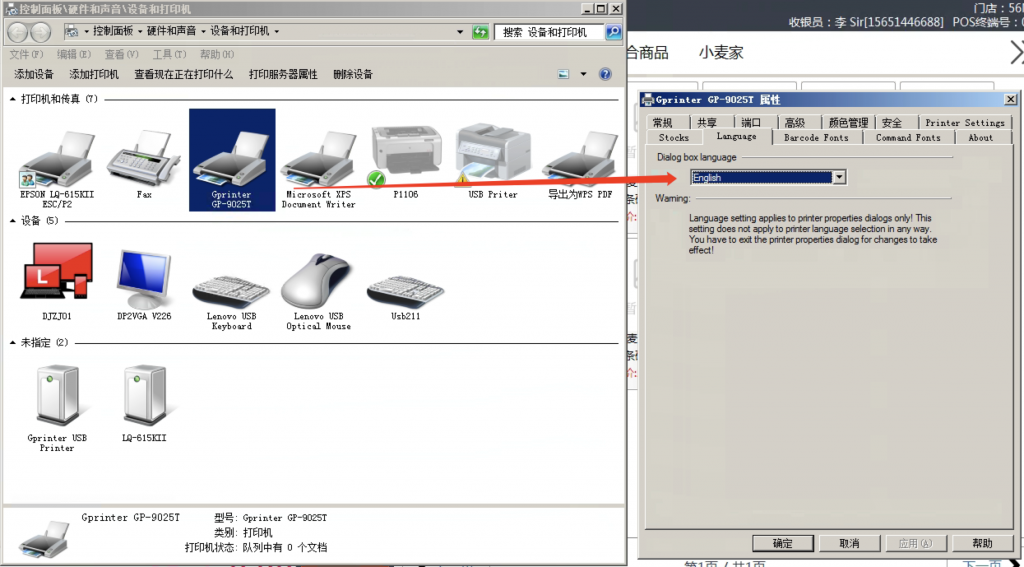Image resolution: width=1024 pixels, height=567 pixels.
Task: Collapse the 未指定 group
Action: pos(13,343)
